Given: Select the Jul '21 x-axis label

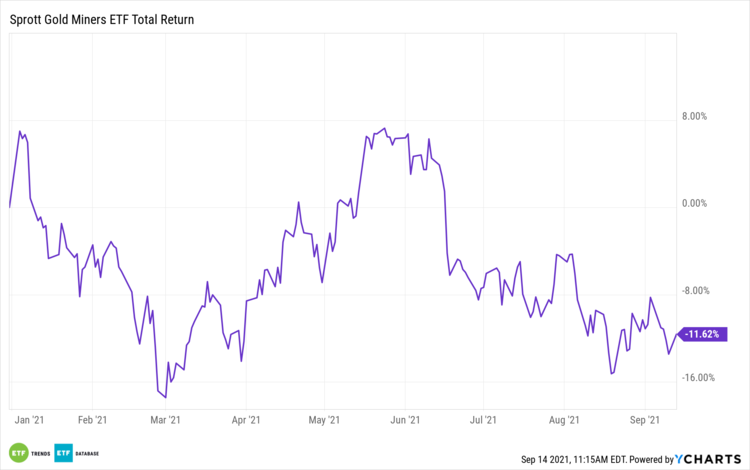Looking at the screenshot, I should [484, 421].
